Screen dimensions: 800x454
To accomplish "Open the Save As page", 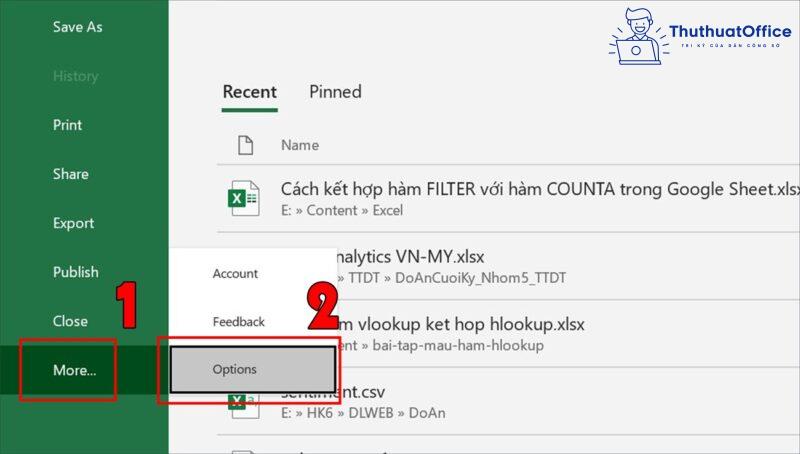I will [x=78, y=27].
